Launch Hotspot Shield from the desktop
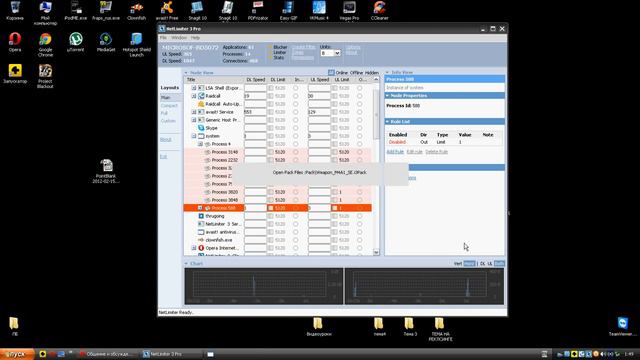The image size is (640, 360). [136, 44]
